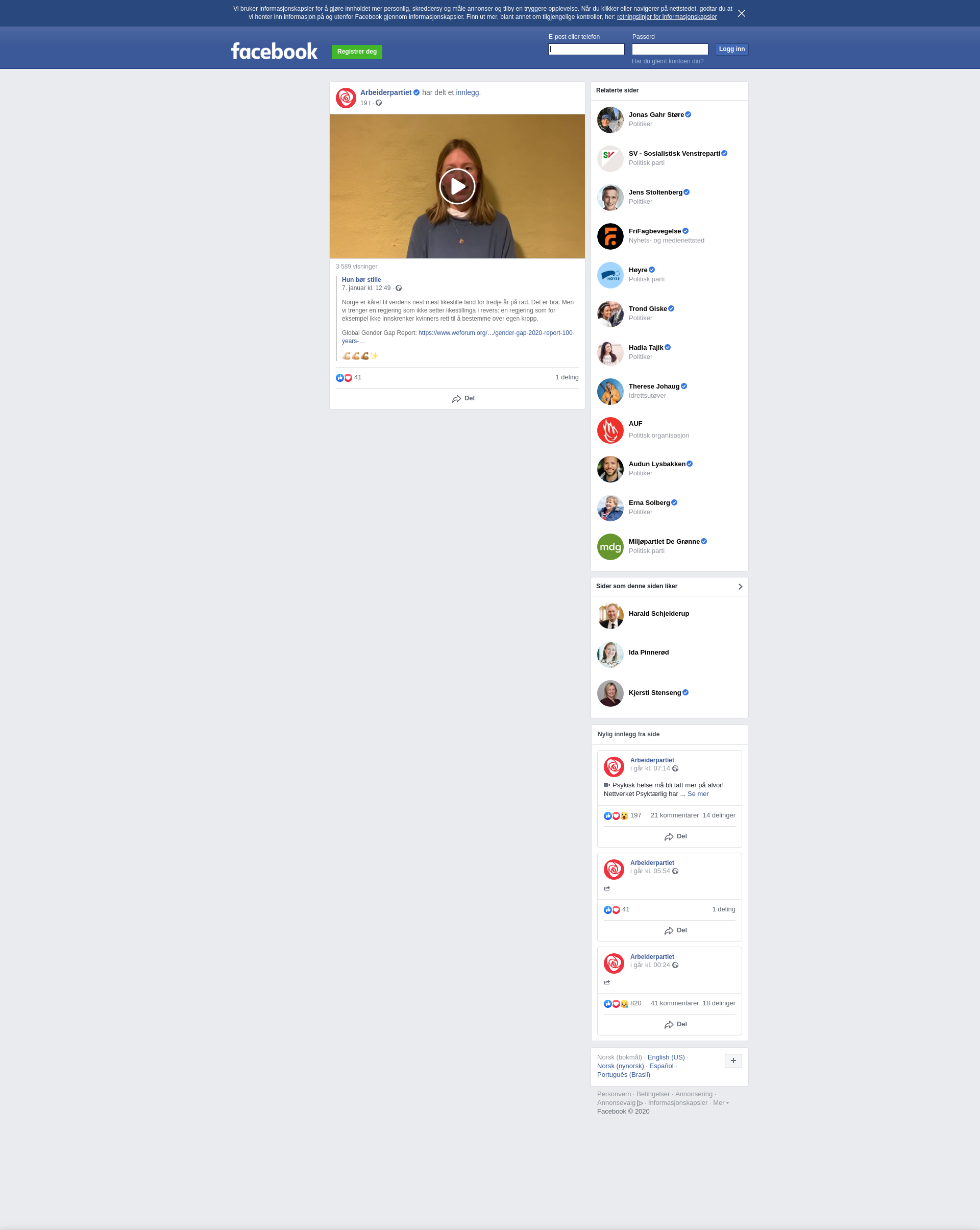Click 14 delinger count

pos(719,815)
